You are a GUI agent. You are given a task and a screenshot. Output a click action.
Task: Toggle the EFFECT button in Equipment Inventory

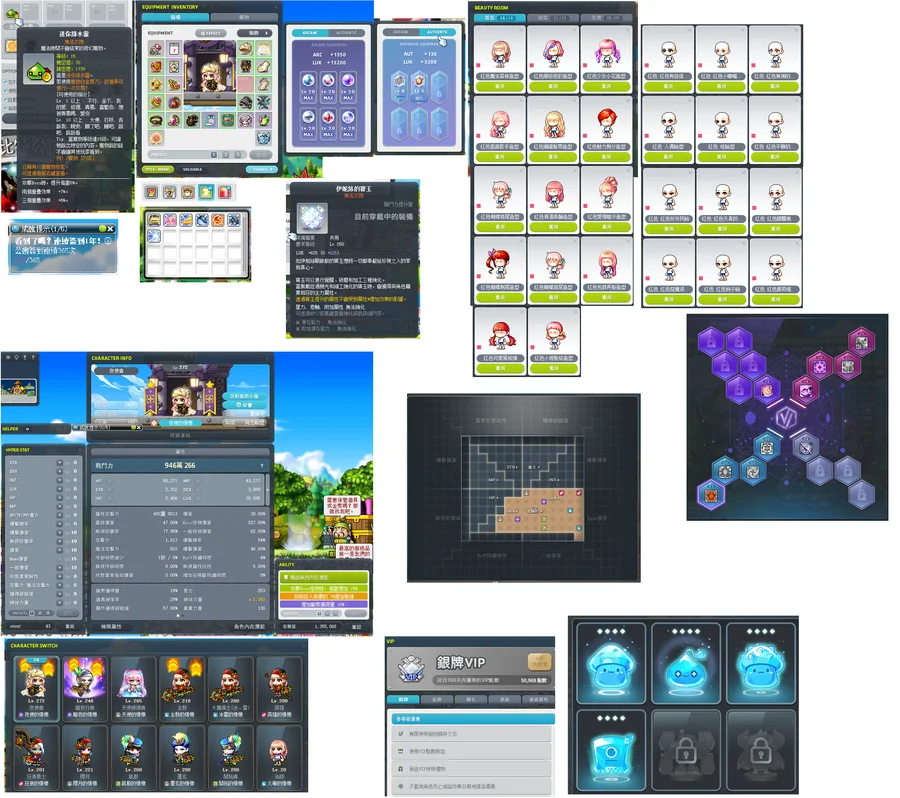tap(211, 33)
